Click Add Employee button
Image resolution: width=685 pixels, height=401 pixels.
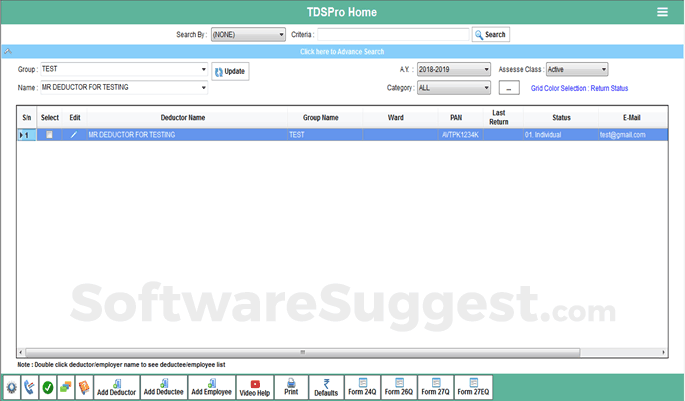(x=211, y=387)
